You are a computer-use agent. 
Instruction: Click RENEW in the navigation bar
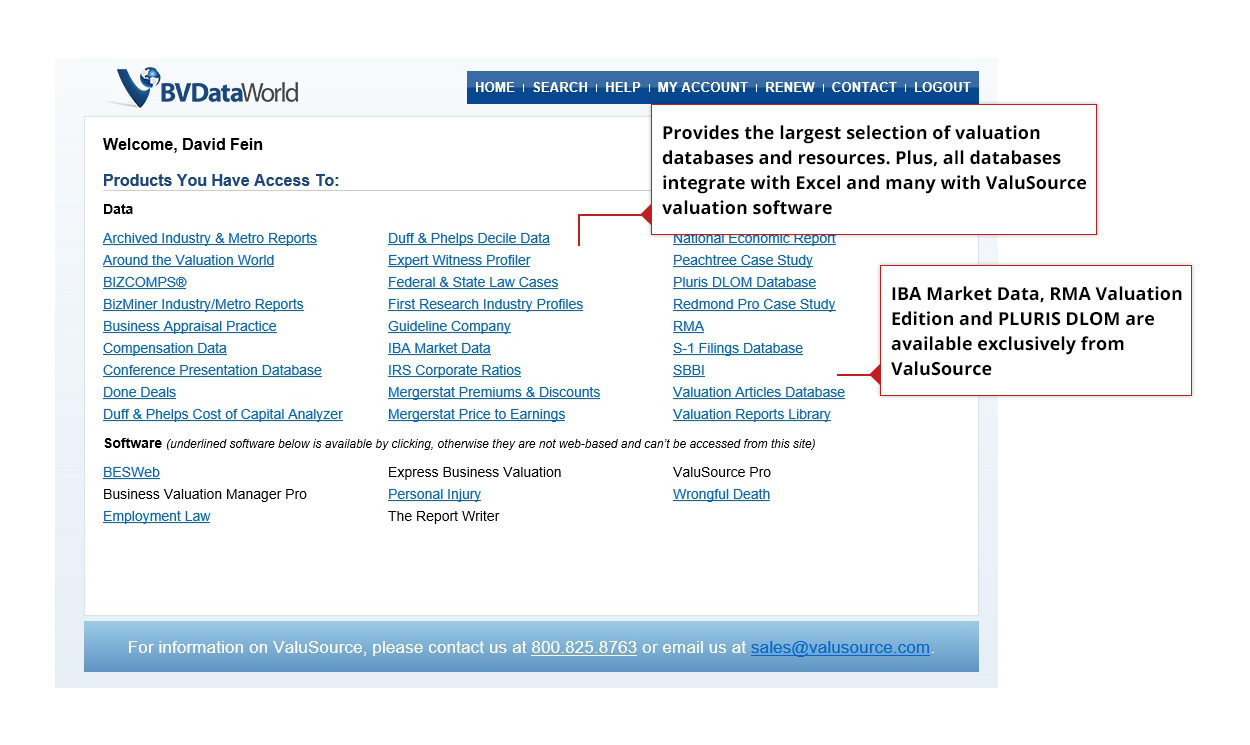790,87
